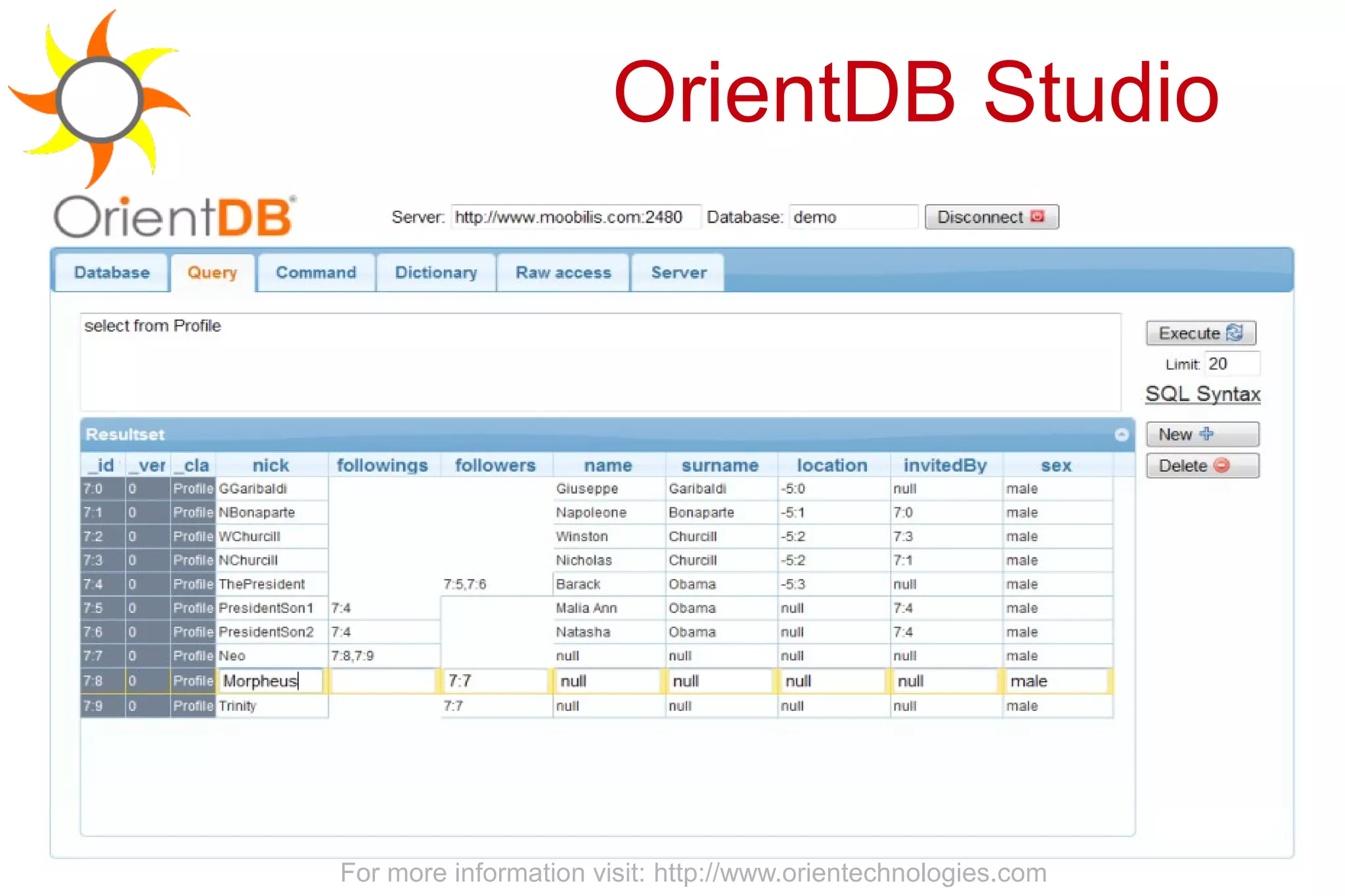This screenshot has width=1345, height=896.
Task: Select the NChurcill nick cell
Action: pos(271,561)
